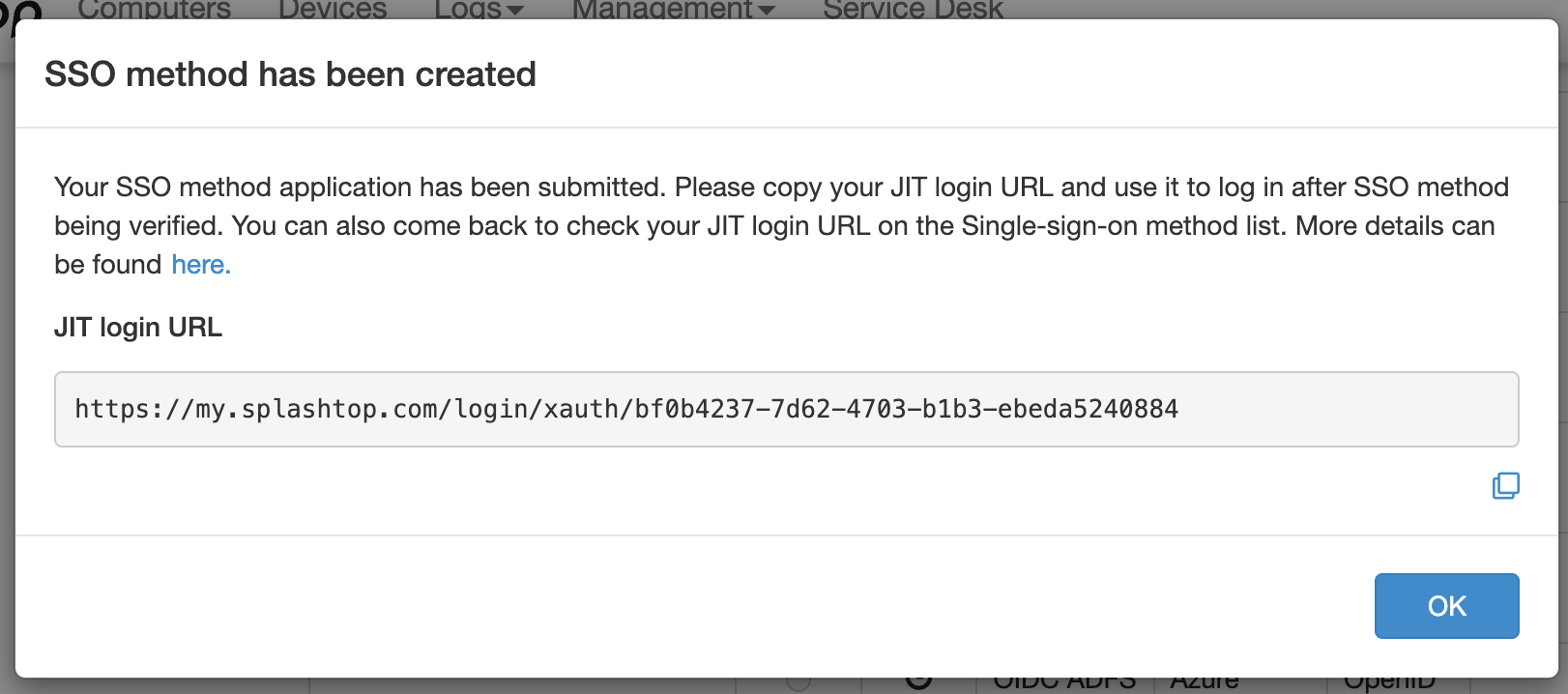This screenshot has height=694, width=1568.
Task: Open the 'here.' details link
Action: pyautogui.click(x=201, y=265)
